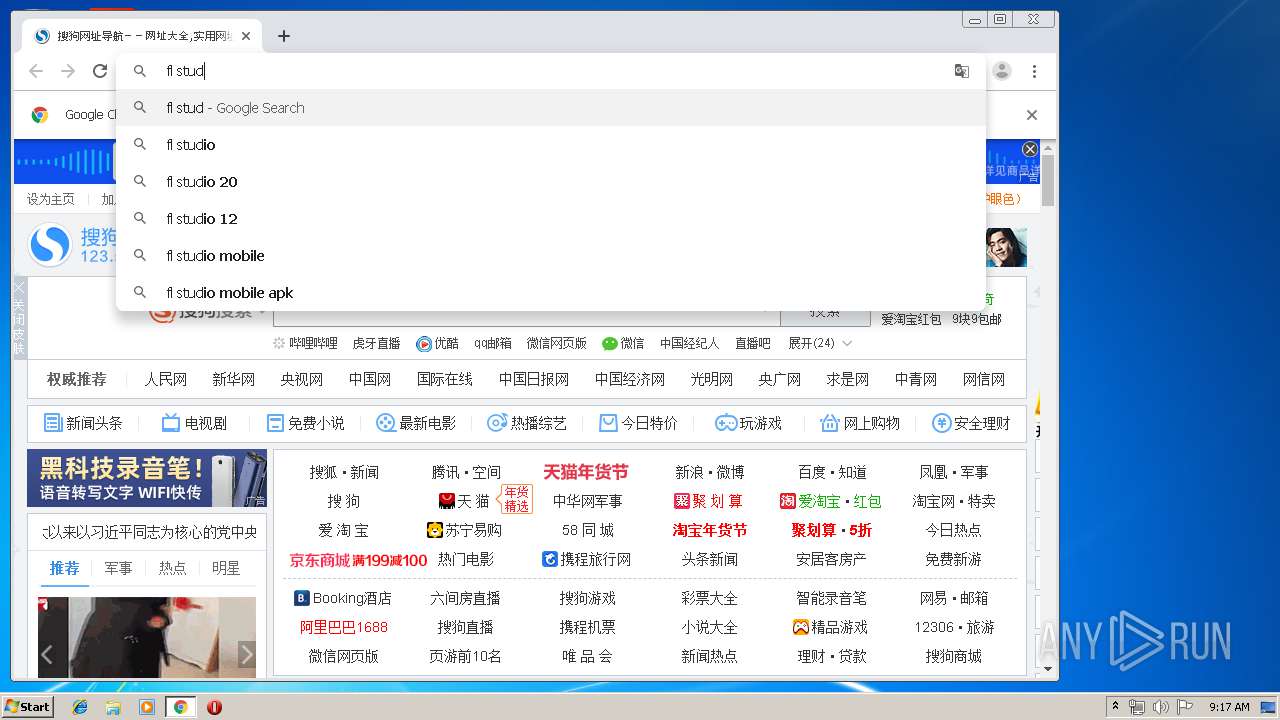
Task: Click into the address bar text field
Action: (x=550, y=71)
